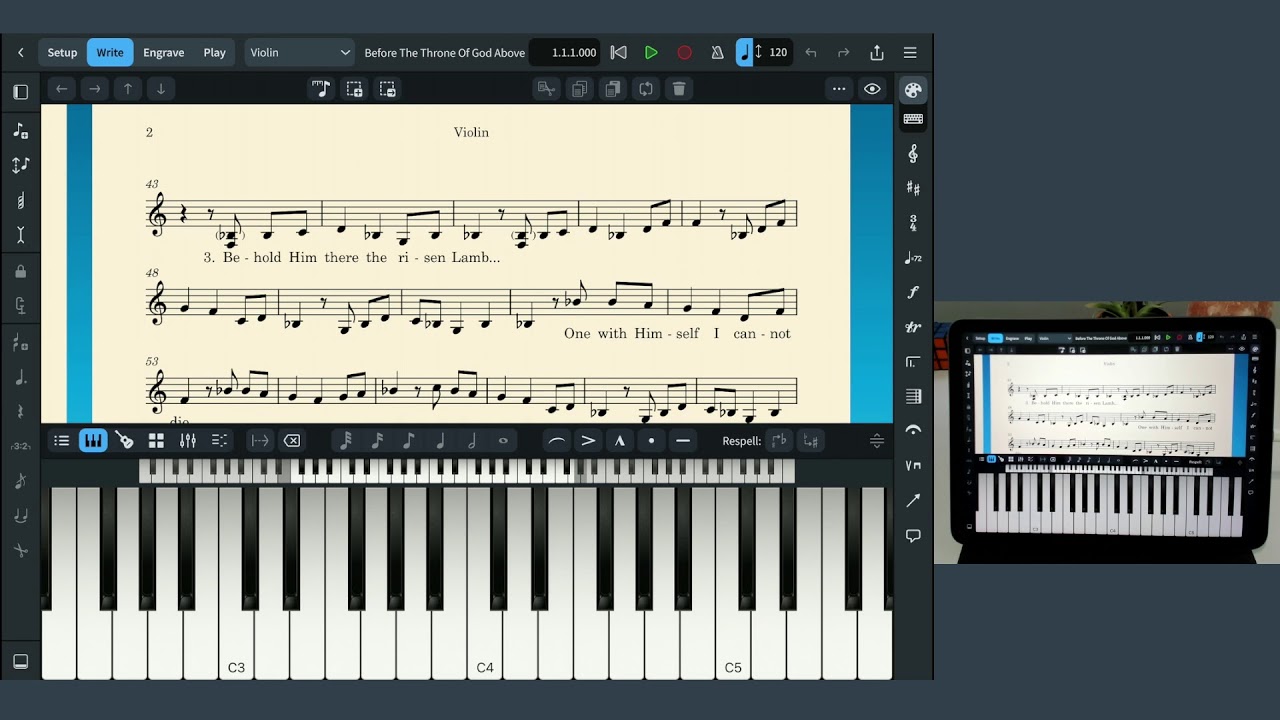Add a marcato articulation
Viewport: 1280px width, 720px height.
pos(620,441)
